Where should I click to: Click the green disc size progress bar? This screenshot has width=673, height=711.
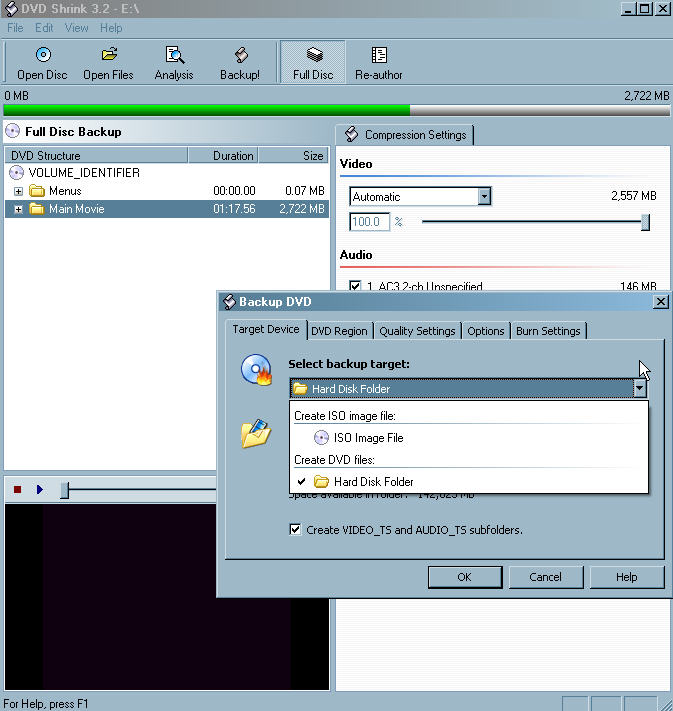[336, 110]
